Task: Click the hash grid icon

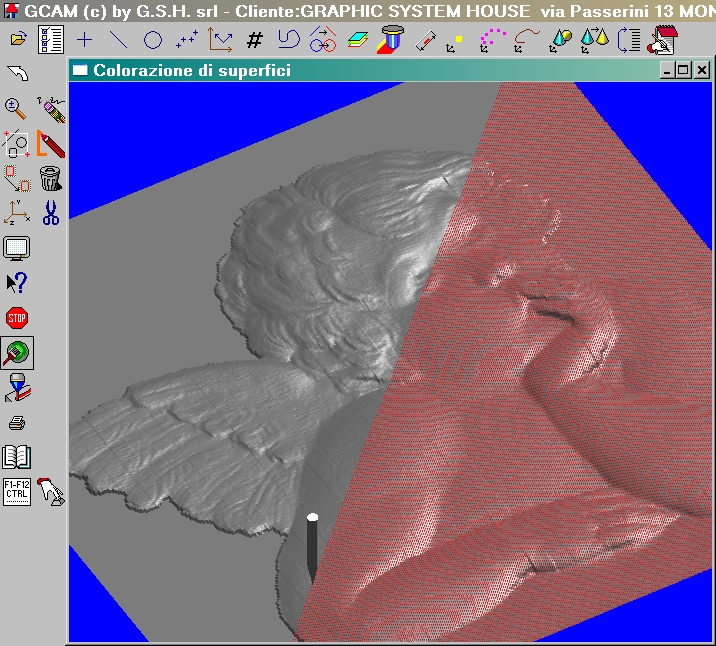Action: pos(254,40)
